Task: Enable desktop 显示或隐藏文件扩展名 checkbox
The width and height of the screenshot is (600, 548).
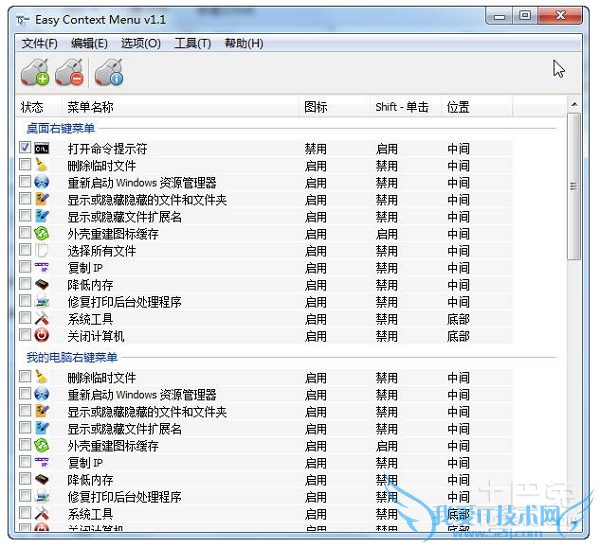Action: click(x=25, y=215)
